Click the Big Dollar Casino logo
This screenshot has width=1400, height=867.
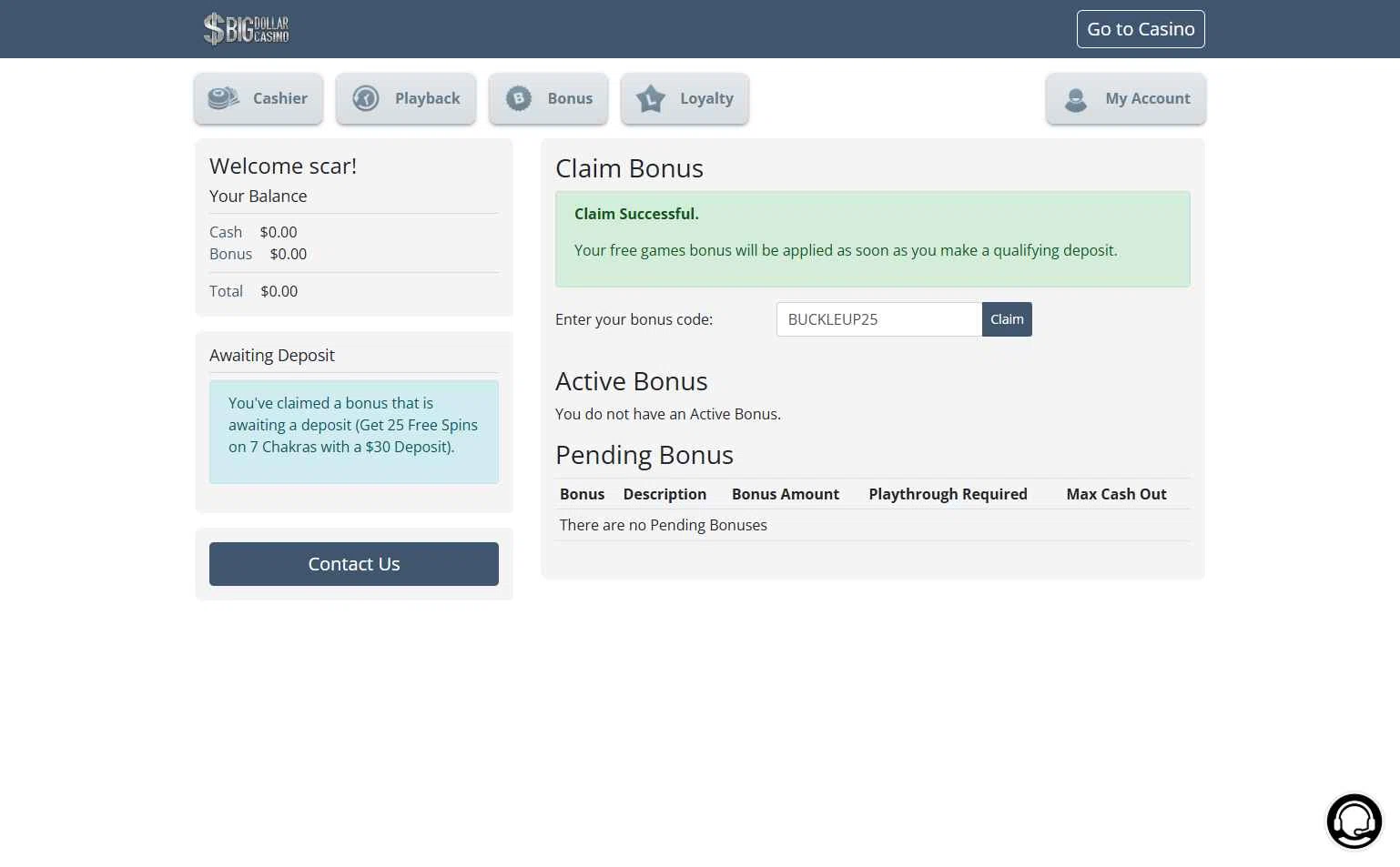click(246, 29)
